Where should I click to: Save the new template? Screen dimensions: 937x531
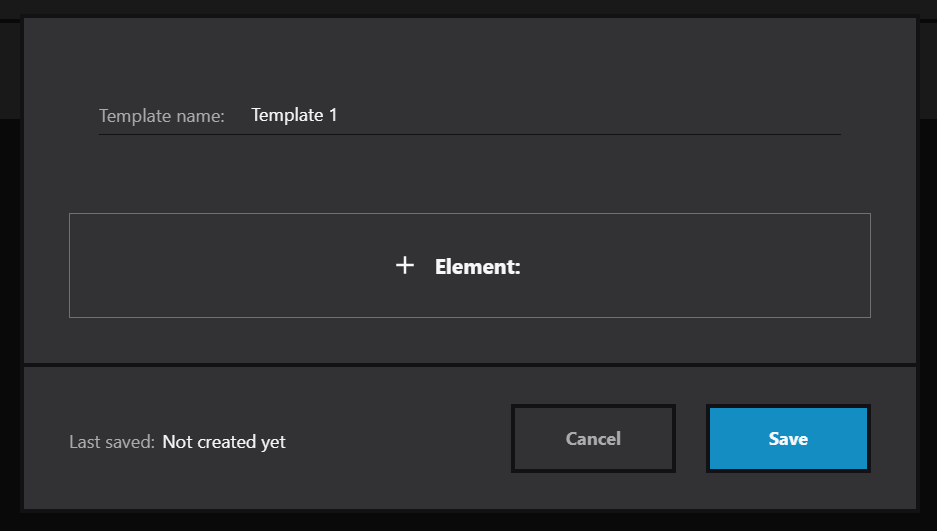pyautogui.click(x=788, y=438)
